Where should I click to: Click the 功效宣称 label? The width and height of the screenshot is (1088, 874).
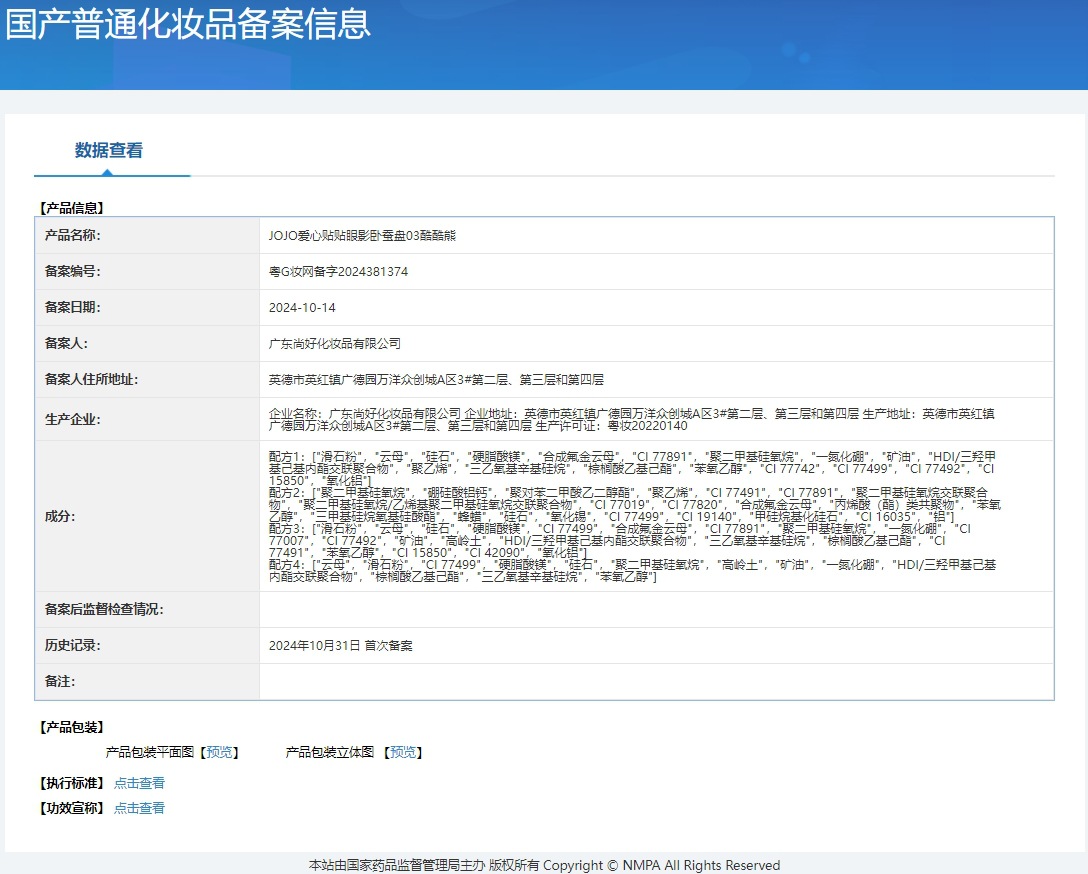pyautogui.click(x=71, y=808)
